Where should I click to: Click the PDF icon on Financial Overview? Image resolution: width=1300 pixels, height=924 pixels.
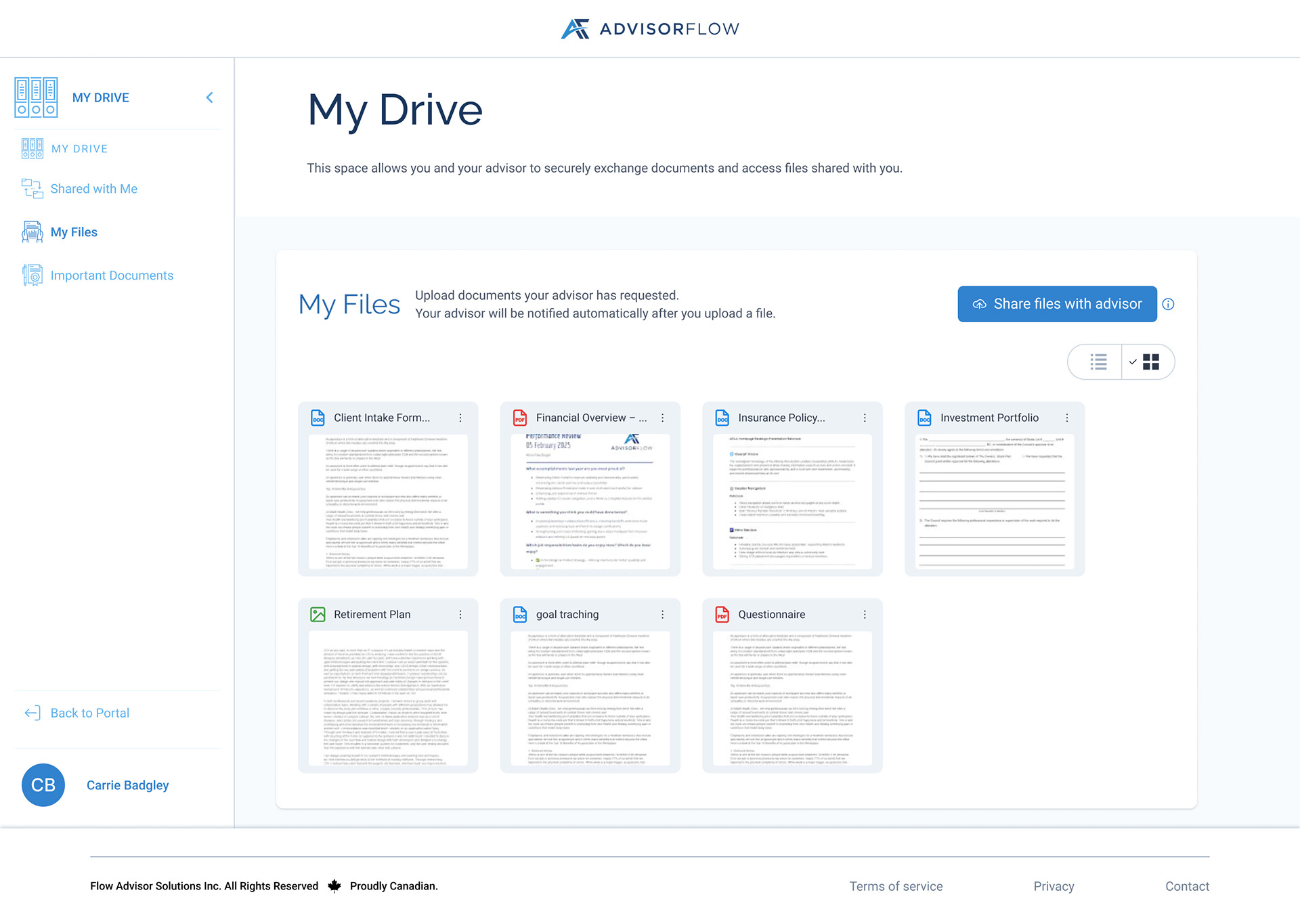519,418
